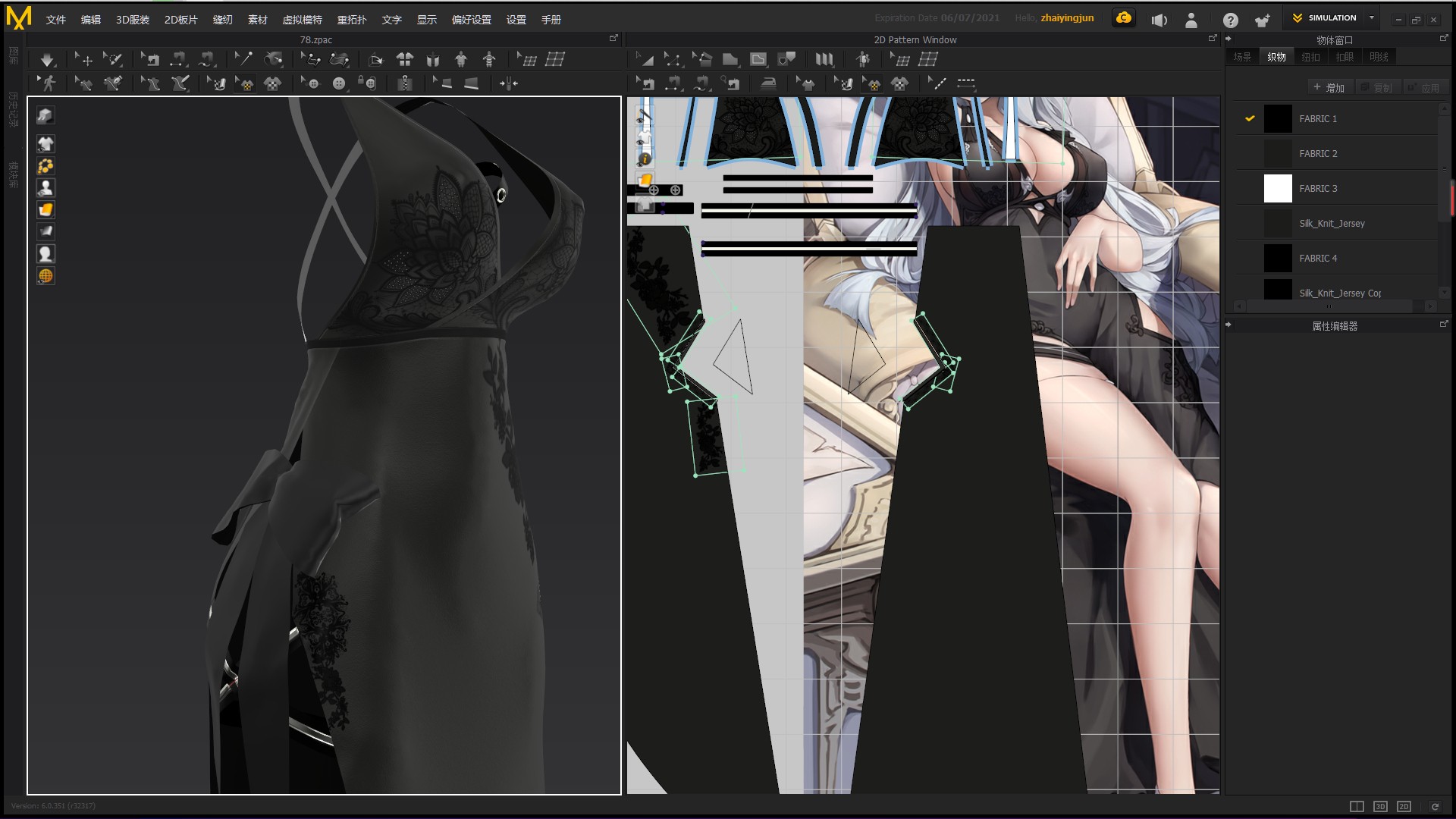Open the 3D服装 menu
The image size is (1456, 819).
[x=132, y=20]
